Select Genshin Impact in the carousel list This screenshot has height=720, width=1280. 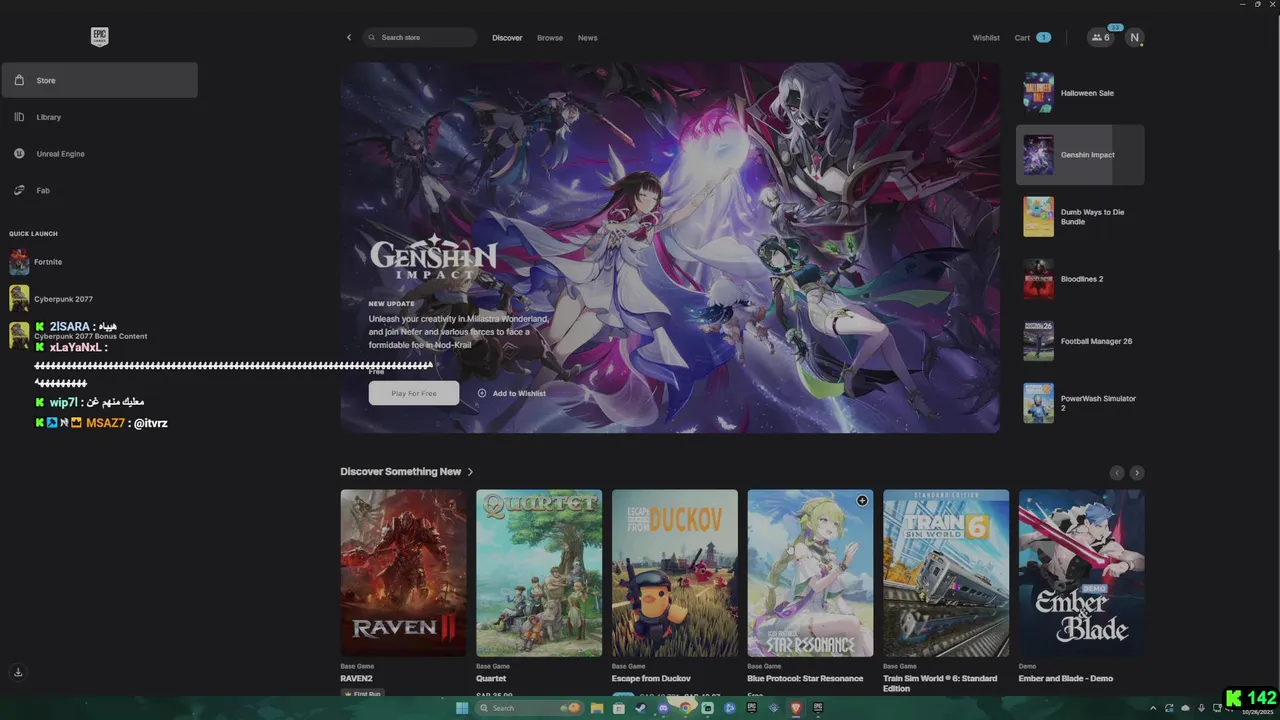[x=1080, y=155]
